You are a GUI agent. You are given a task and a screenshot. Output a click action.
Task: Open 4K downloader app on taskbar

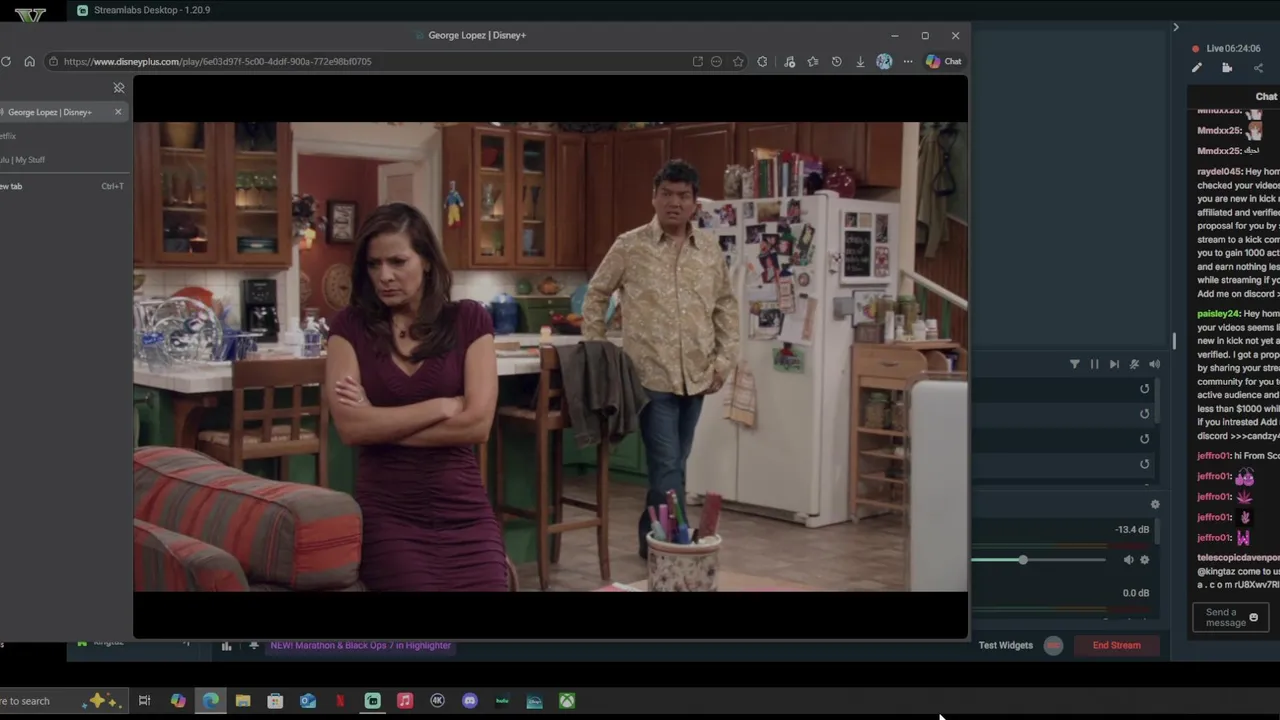(437, 701)
